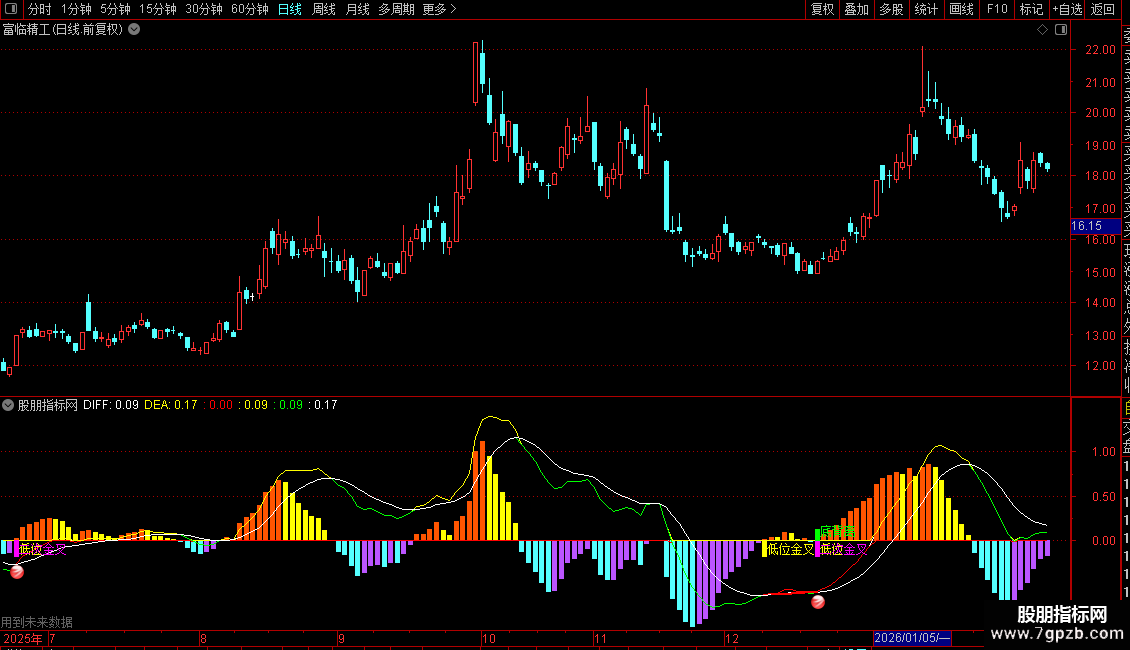Select the 1分钟 period
Image resolution: width=1130 pixels, height=650 pixels.
[76, 9]
